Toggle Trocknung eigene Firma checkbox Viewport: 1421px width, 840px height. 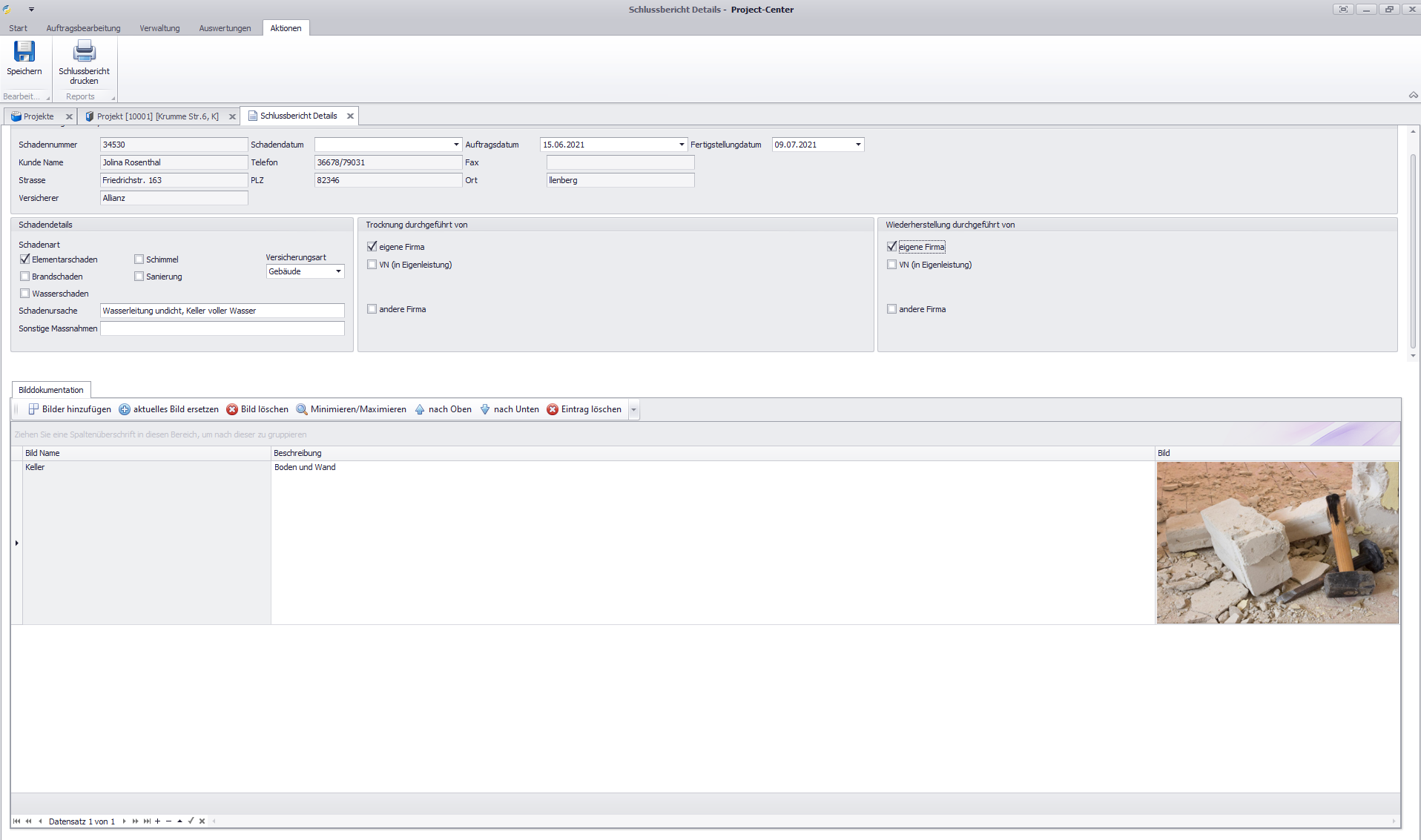click(372, 246)
